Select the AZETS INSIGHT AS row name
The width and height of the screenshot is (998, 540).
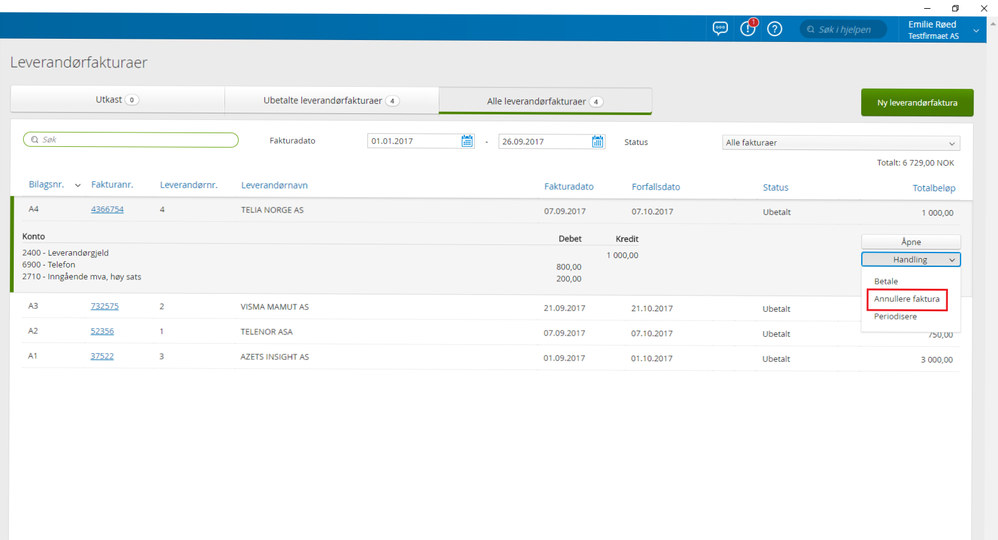click(x=274, y=357)
